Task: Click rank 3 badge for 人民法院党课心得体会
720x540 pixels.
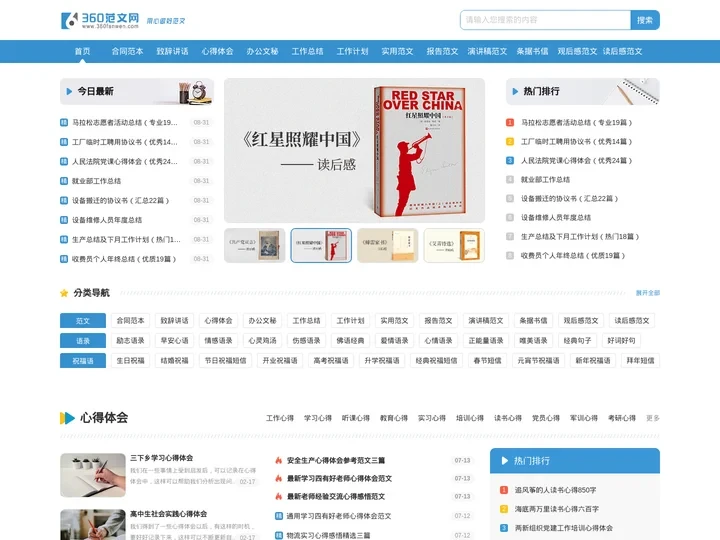Action: pyautogui.click(x=510, y=161)
